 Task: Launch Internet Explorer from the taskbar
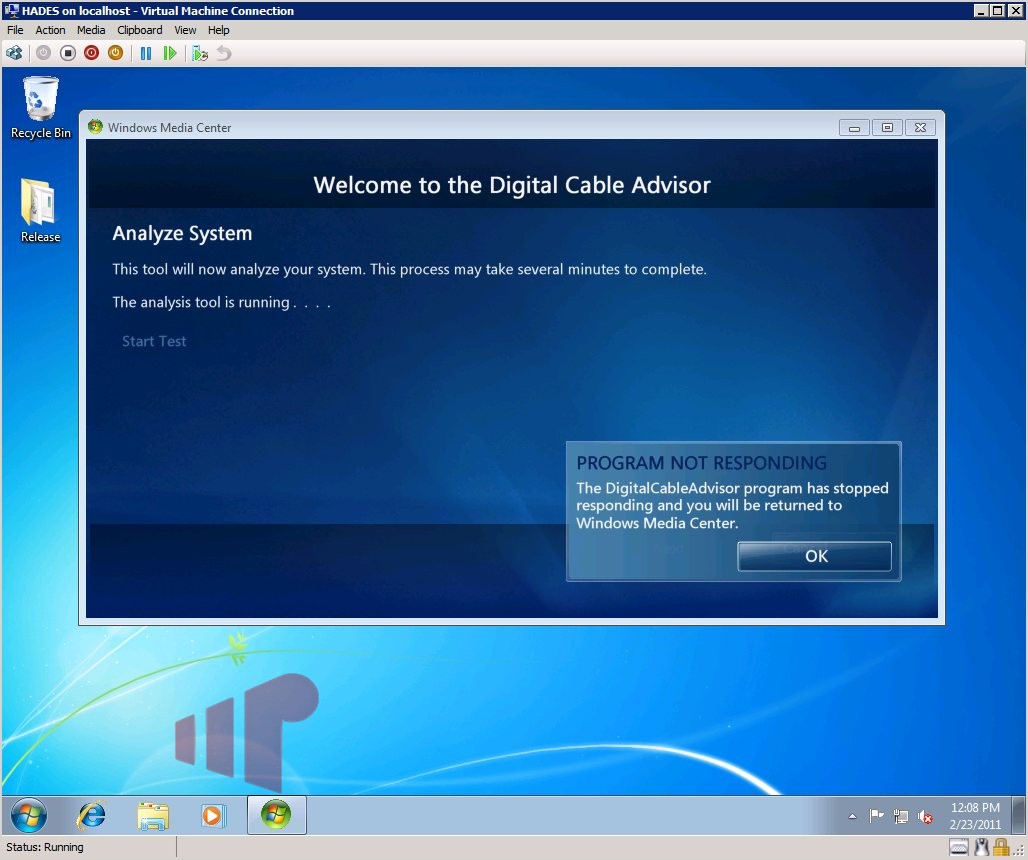[91, 816]
